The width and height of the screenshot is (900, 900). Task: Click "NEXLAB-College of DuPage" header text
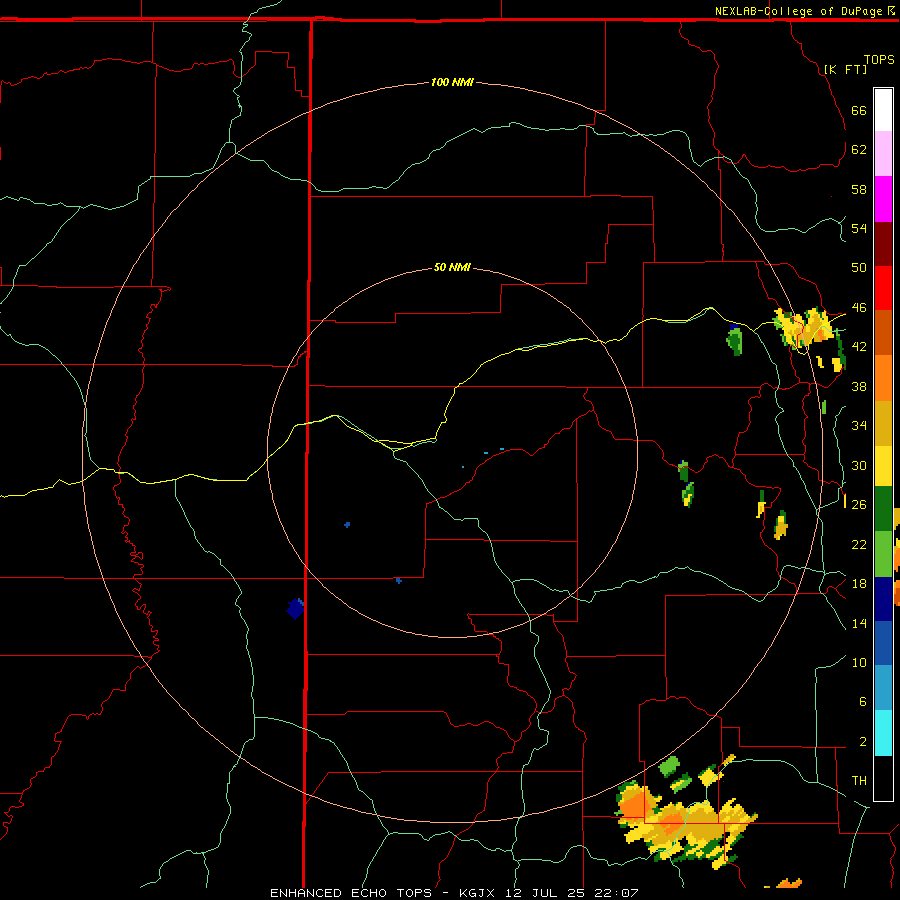[x=799, y=11]
